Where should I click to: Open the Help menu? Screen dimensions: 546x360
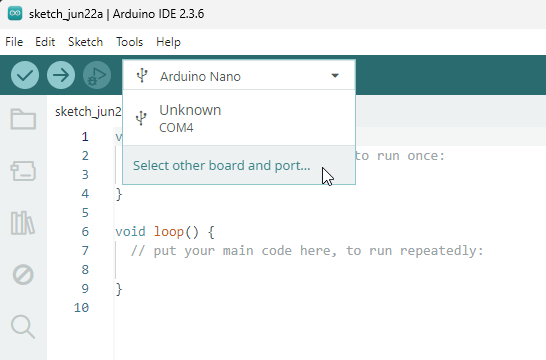coord(168,42)
